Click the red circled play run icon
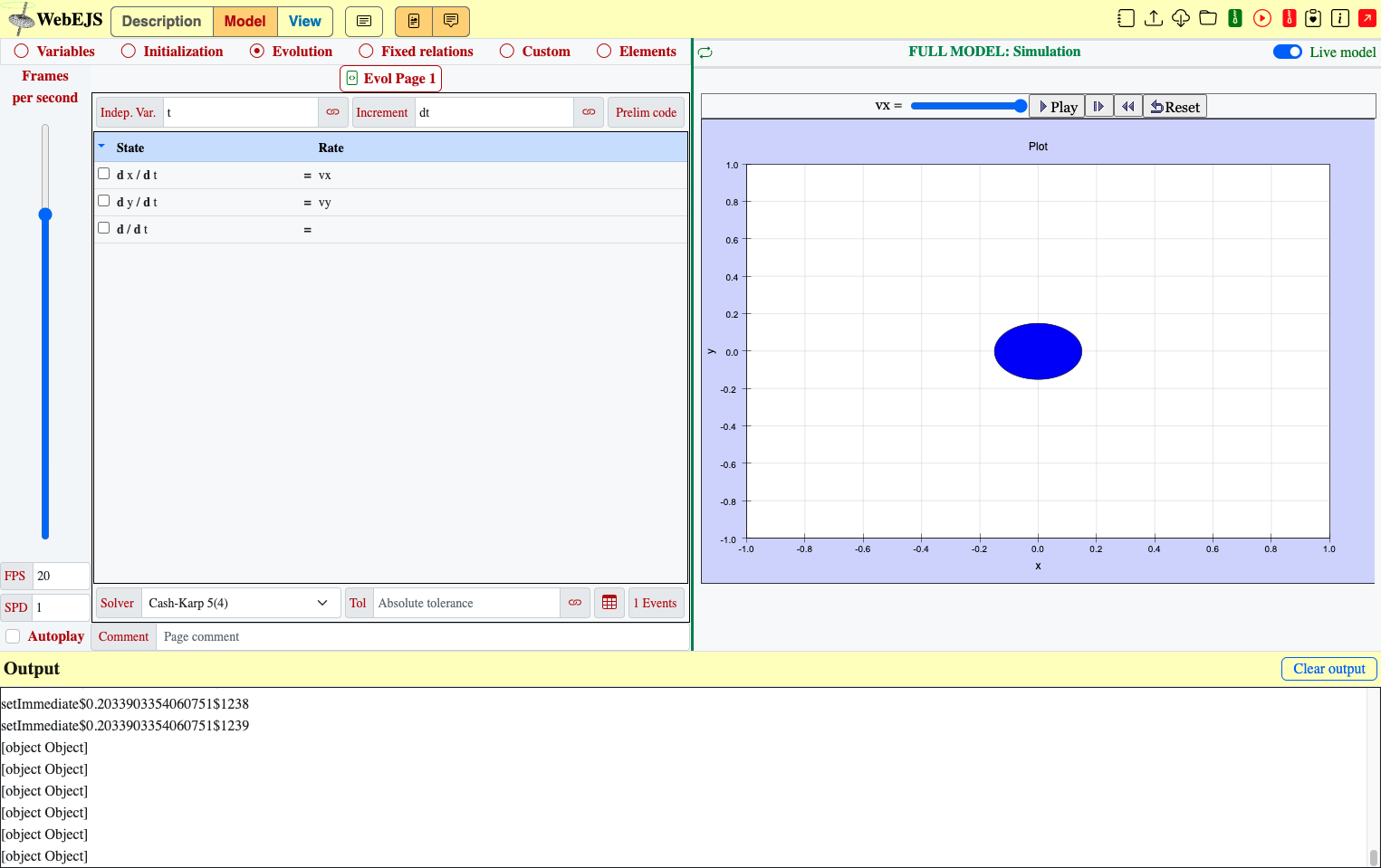 click(x=1261, y=18)
